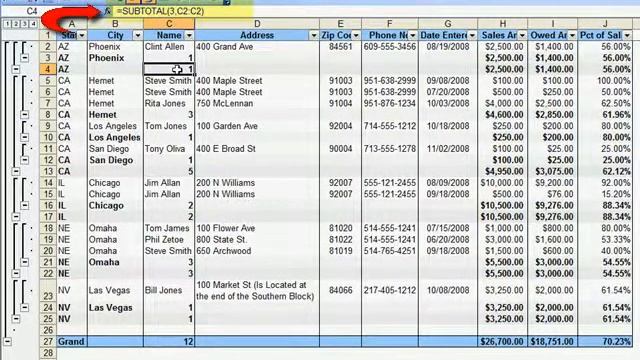This screenshot has width=640, height=360.
Task: Select column F header
Action: 390,24
